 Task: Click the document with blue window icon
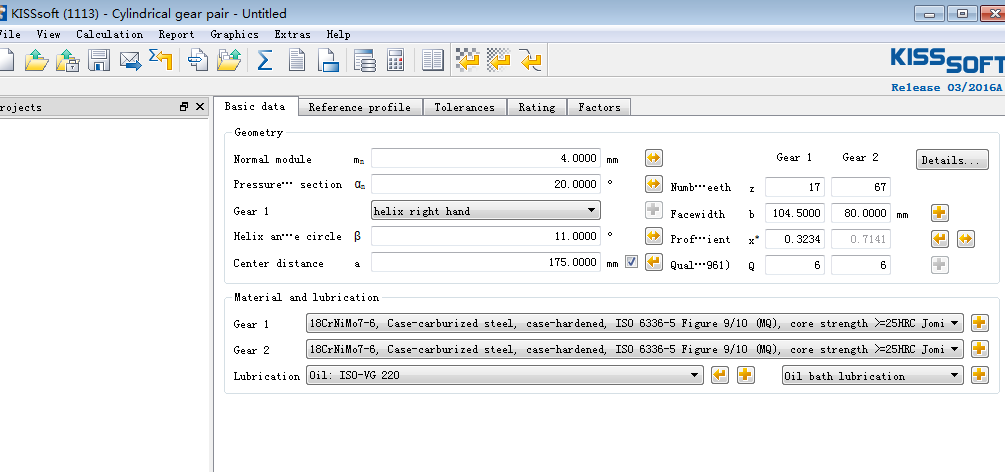[329, 60]
